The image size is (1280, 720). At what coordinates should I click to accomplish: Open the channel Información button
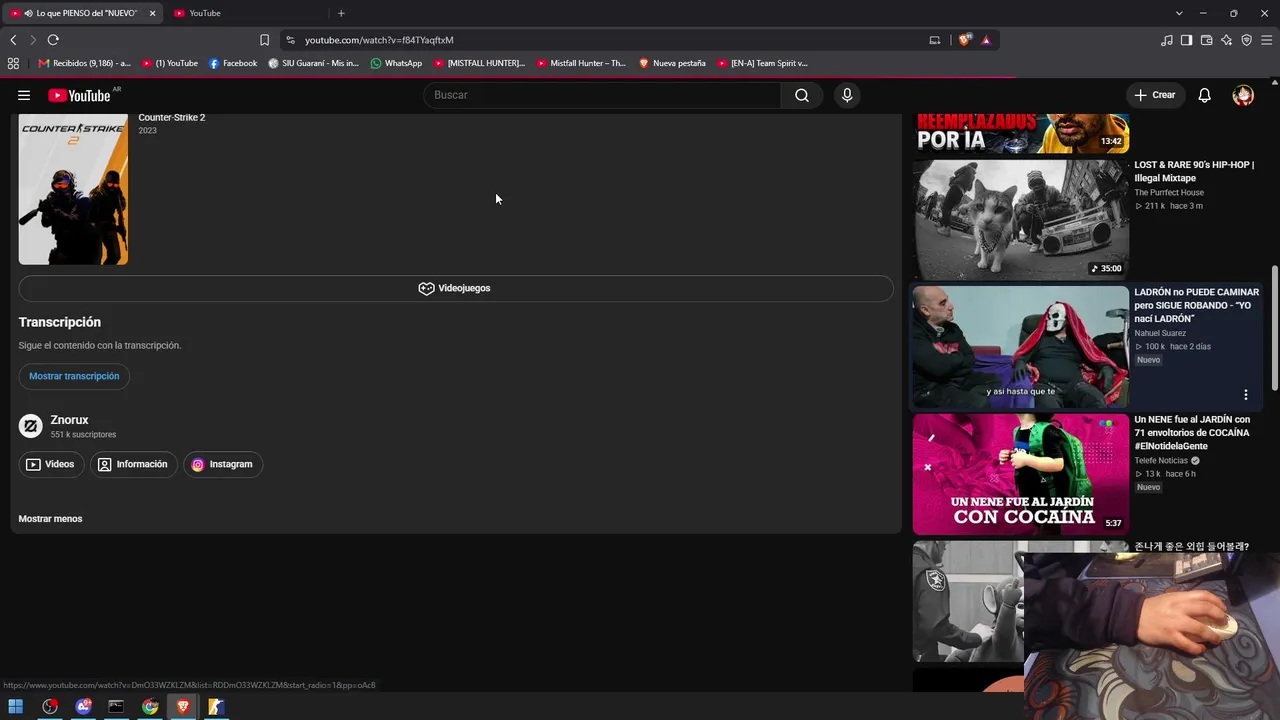point(133,464)
